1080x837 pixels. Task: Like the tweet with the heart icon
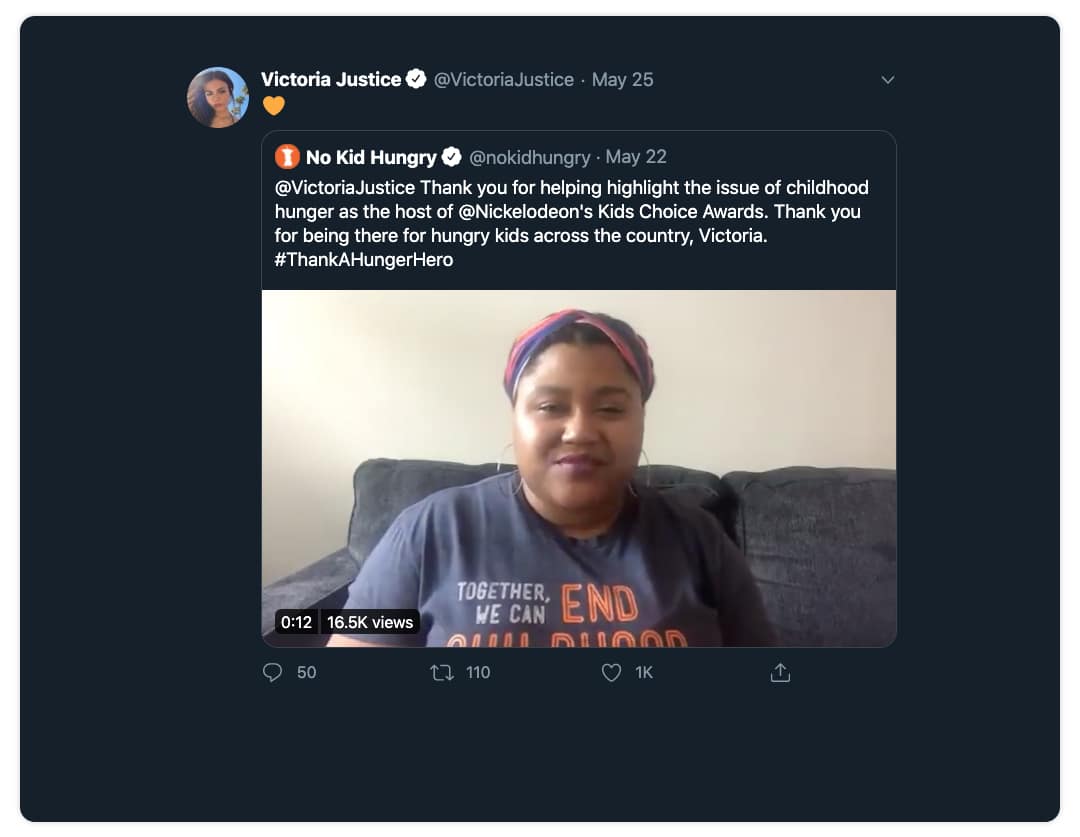[x=611, y=672]
